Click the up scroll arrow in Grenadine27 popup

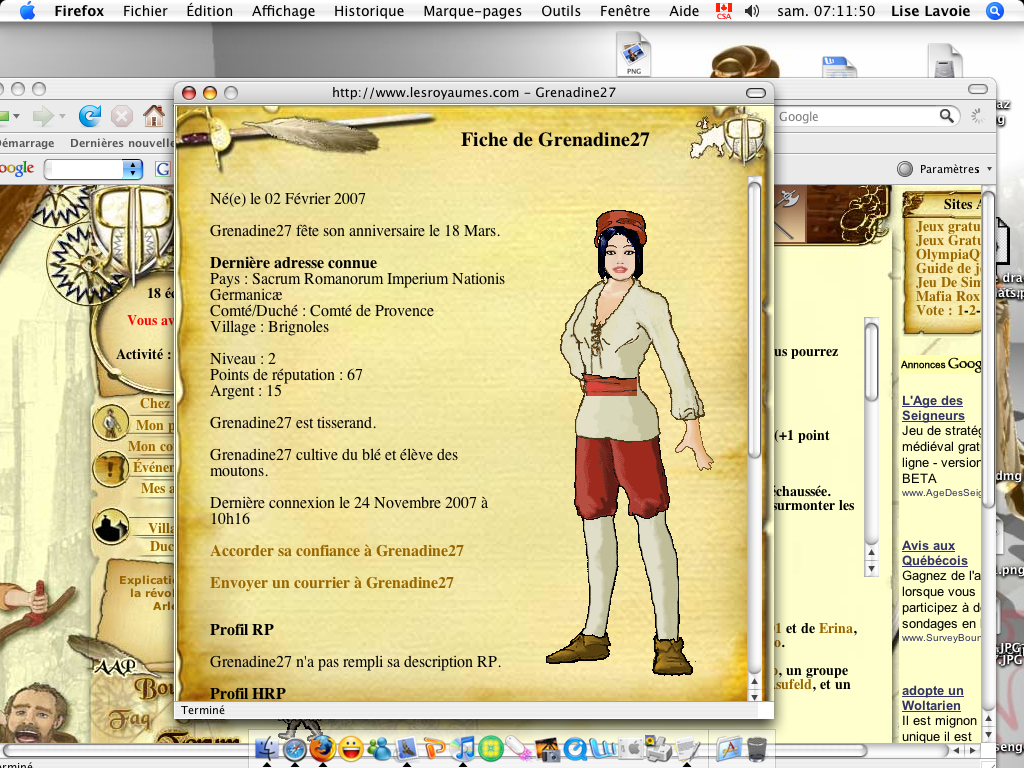(x=754, y=682)
